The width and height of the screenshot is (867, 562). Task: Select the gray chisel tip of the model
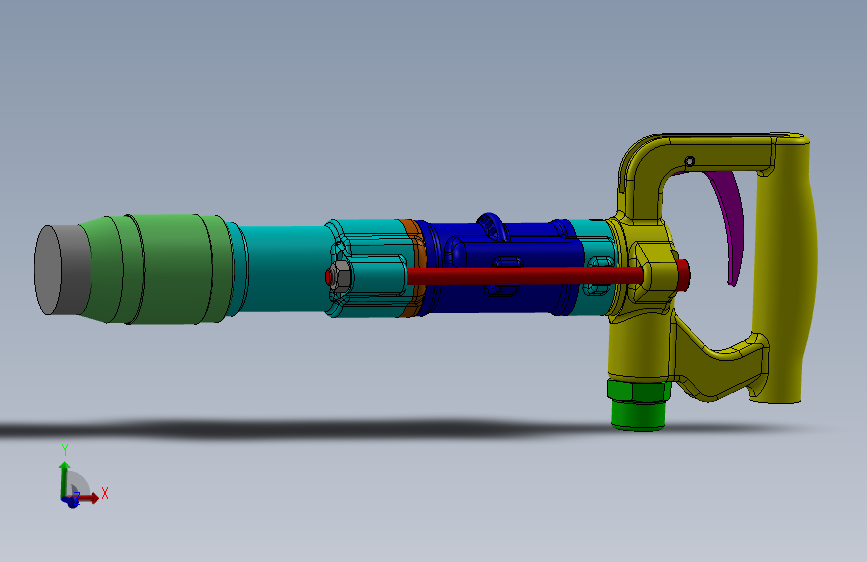(x=61, y=270)
